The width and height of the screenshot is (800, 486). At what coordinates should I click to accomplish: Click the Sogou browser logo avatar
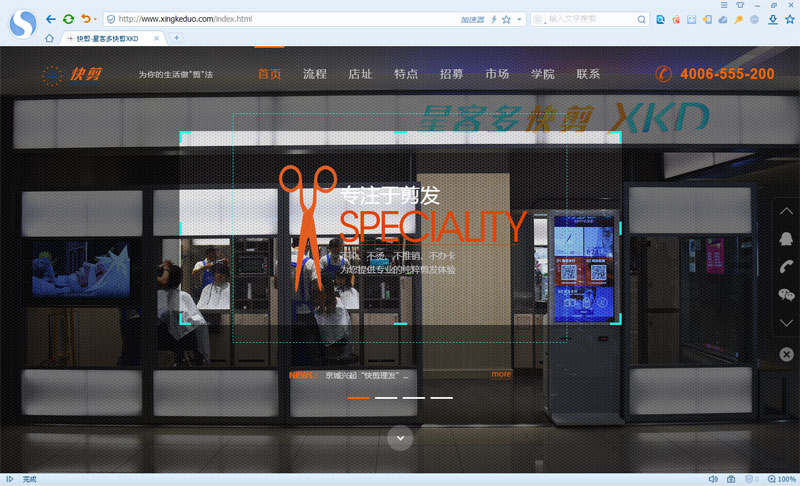(23, 23)
